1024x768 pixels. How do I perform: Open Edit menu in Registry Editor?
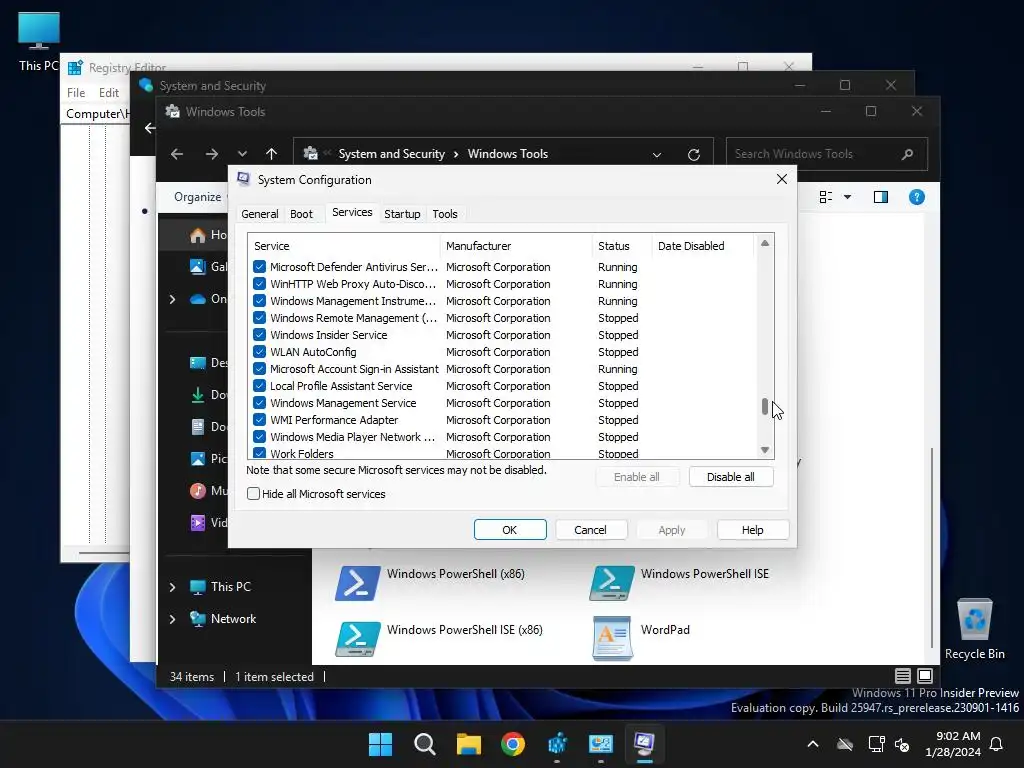108,93
